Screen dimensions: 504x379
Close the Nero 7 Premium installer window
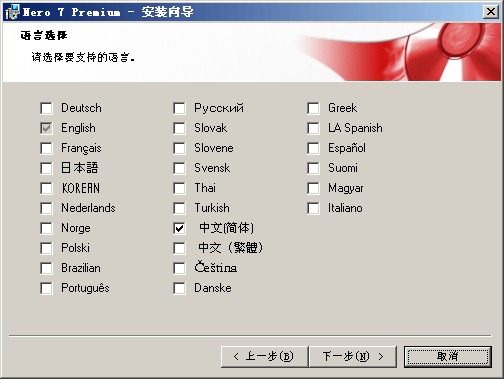point(490,12)
